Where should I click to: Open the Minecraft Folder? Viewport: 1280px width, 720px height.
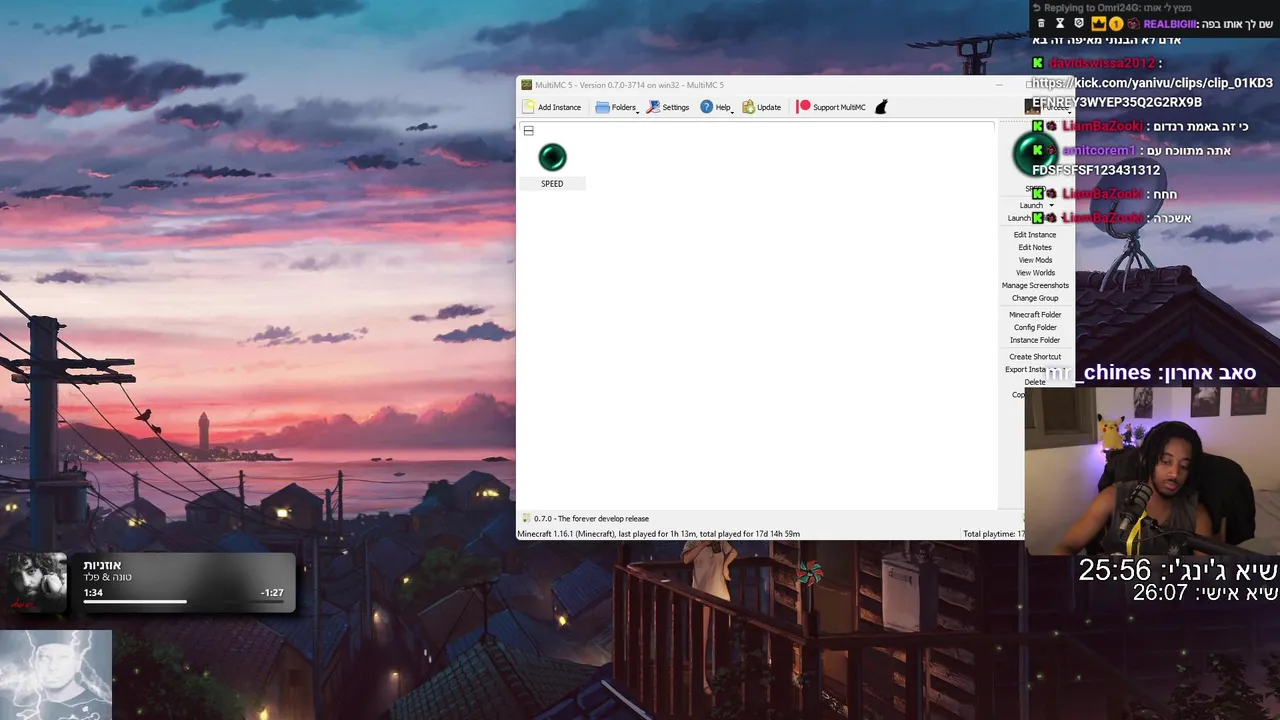point(1035,315)
